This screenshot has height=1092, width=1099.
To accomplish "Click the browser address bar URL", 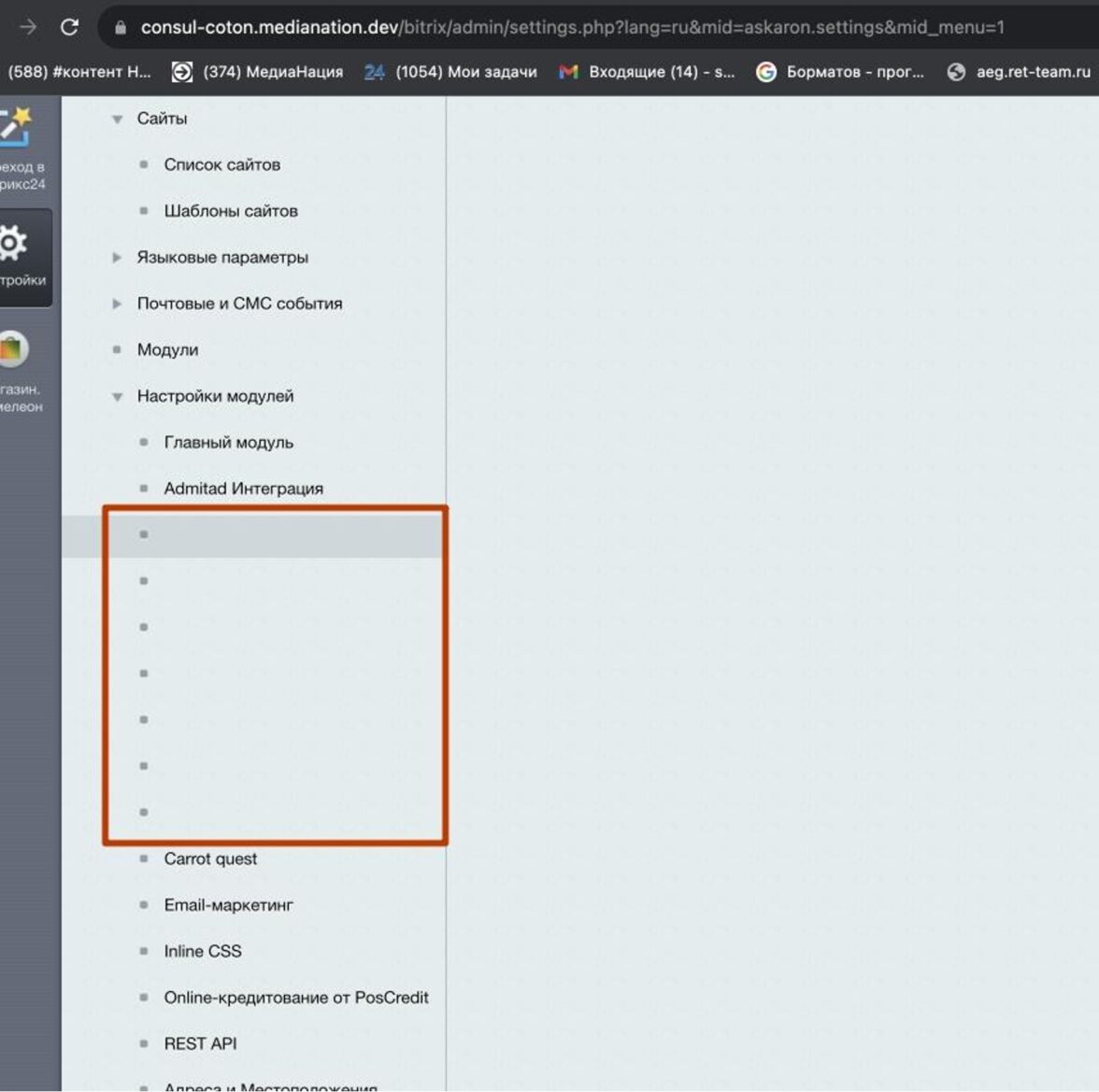I will 572,27.
